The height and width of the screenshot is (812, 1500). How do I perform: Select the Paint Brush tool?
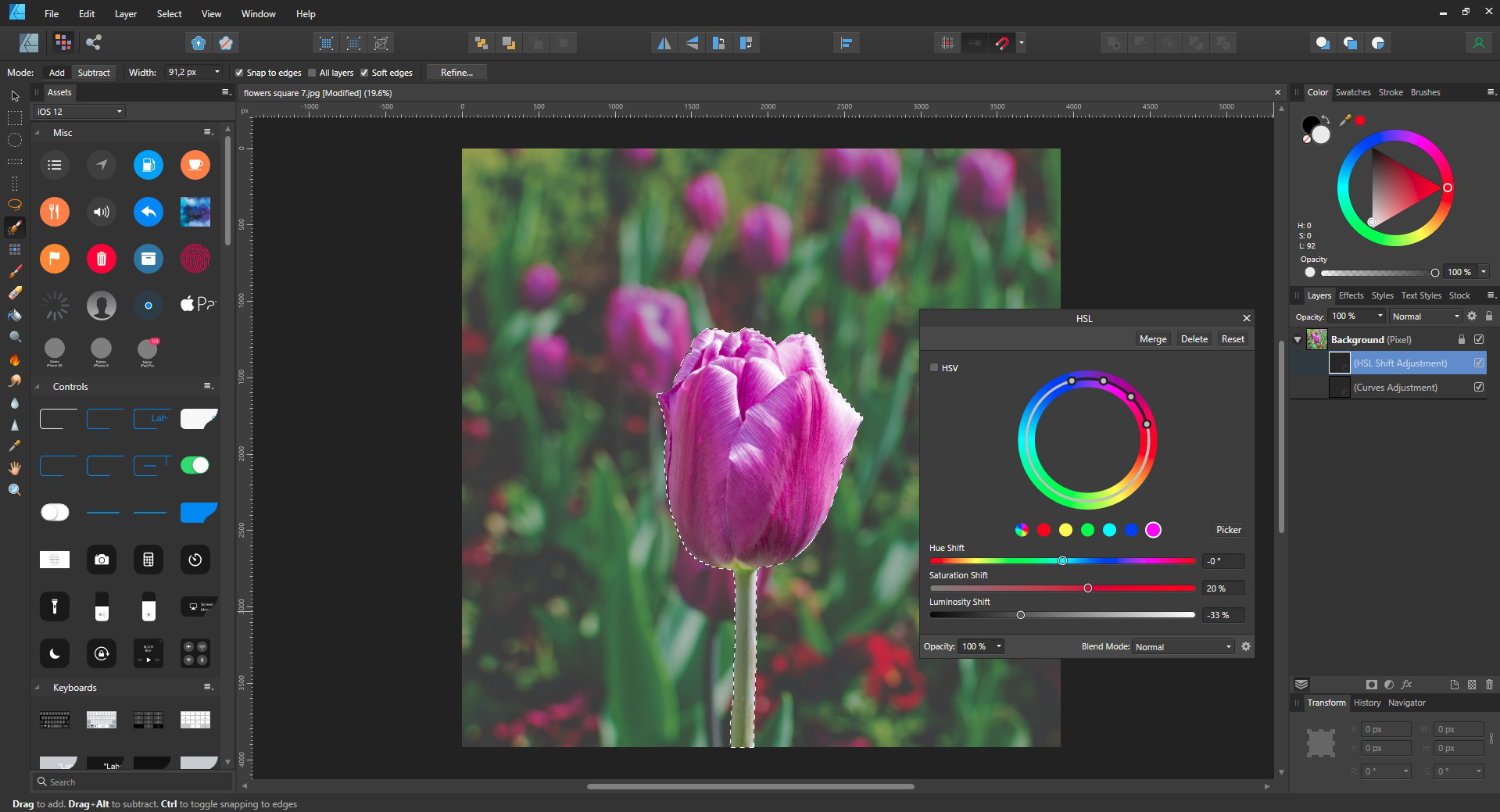(x=15, y=271)
